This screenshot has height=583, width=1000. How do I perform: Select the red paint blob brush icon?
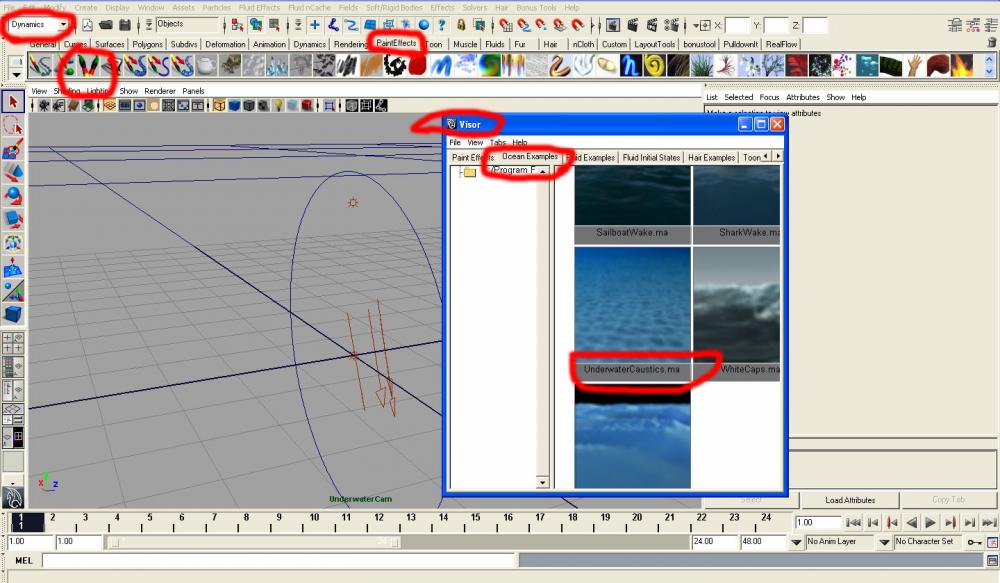418,65
